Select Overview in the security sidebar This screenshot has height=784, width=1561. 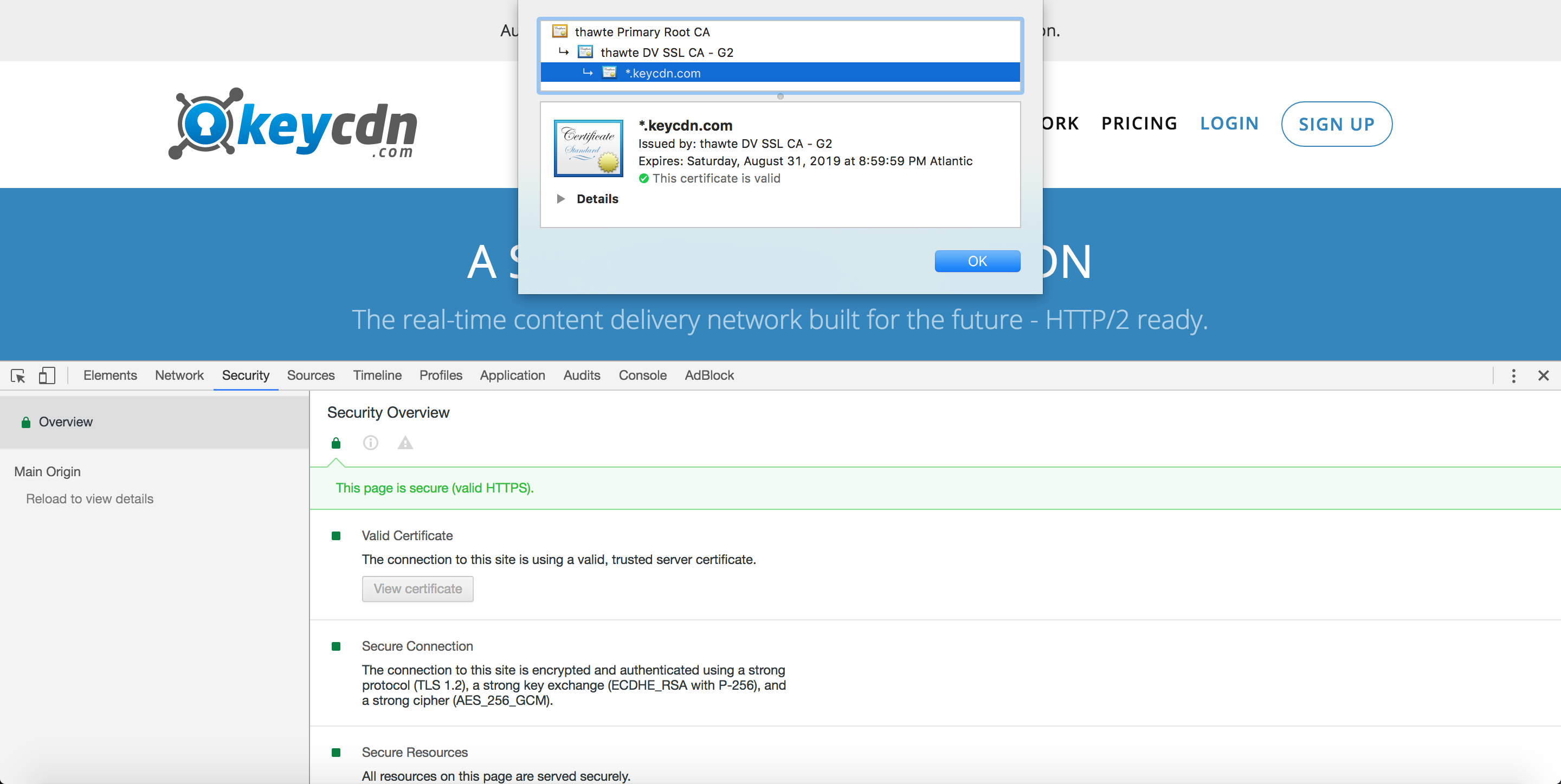click(154, 422)
